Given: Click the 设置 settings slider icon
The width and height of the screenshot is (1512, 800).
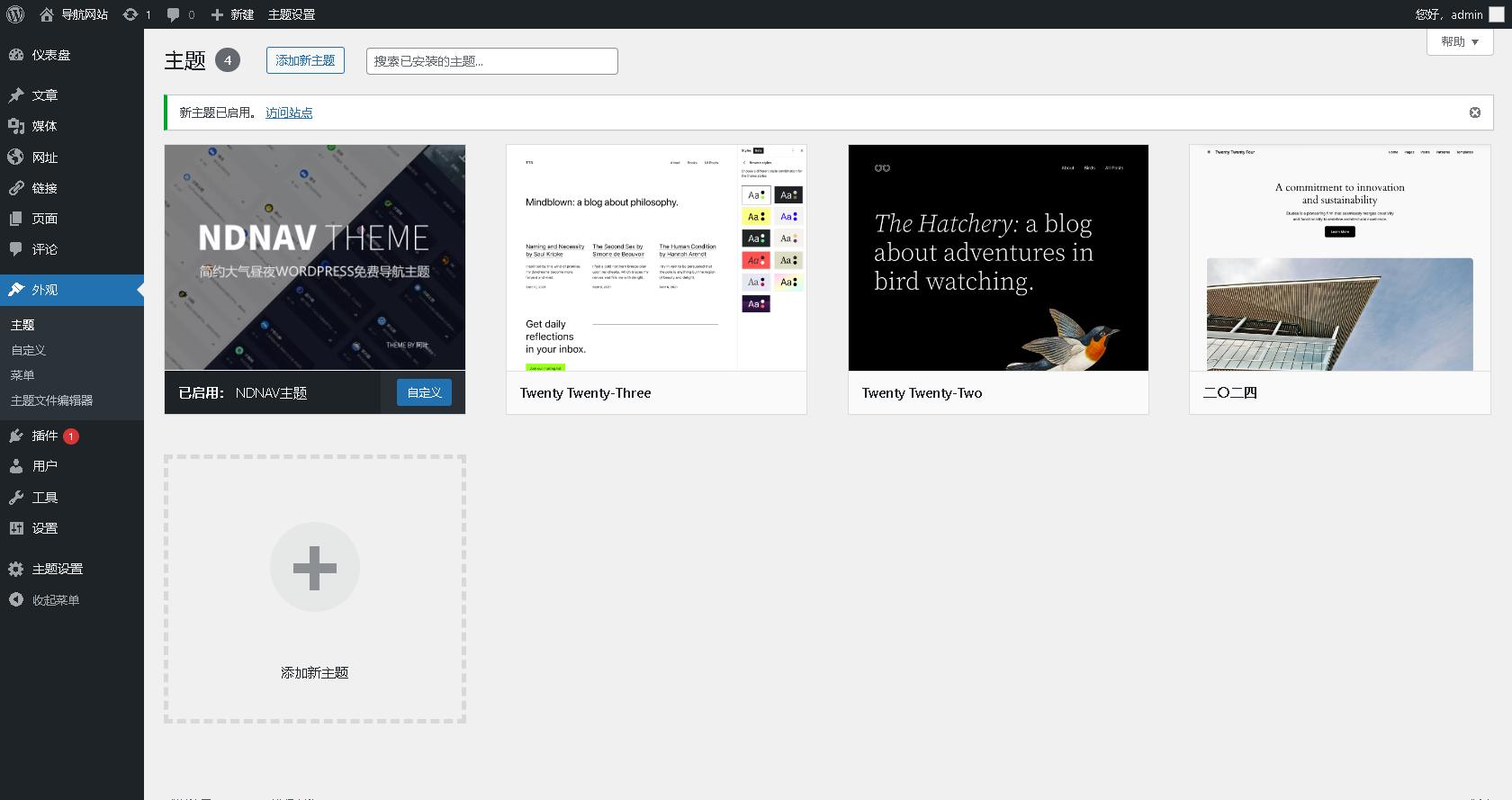Looking at the screenshot, I should tap(16, 528).
